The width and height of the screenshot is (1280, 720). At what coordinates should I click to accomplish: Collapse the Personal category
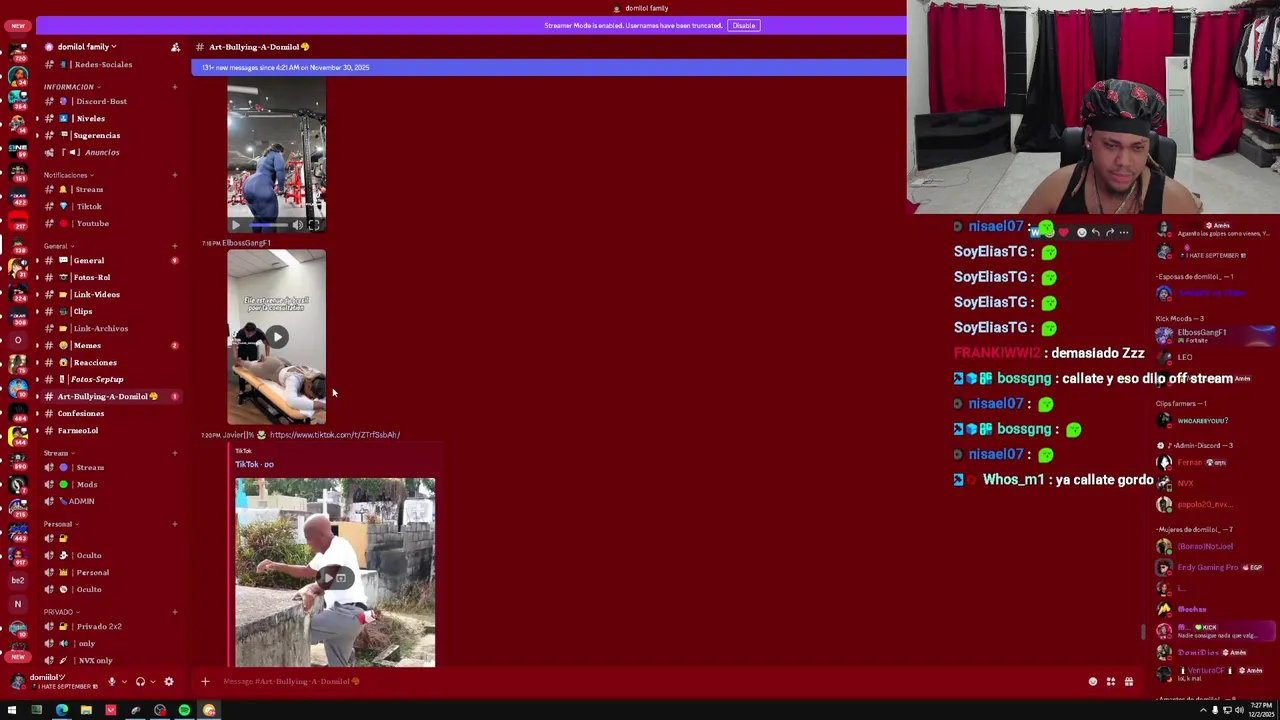coord(59,524)
